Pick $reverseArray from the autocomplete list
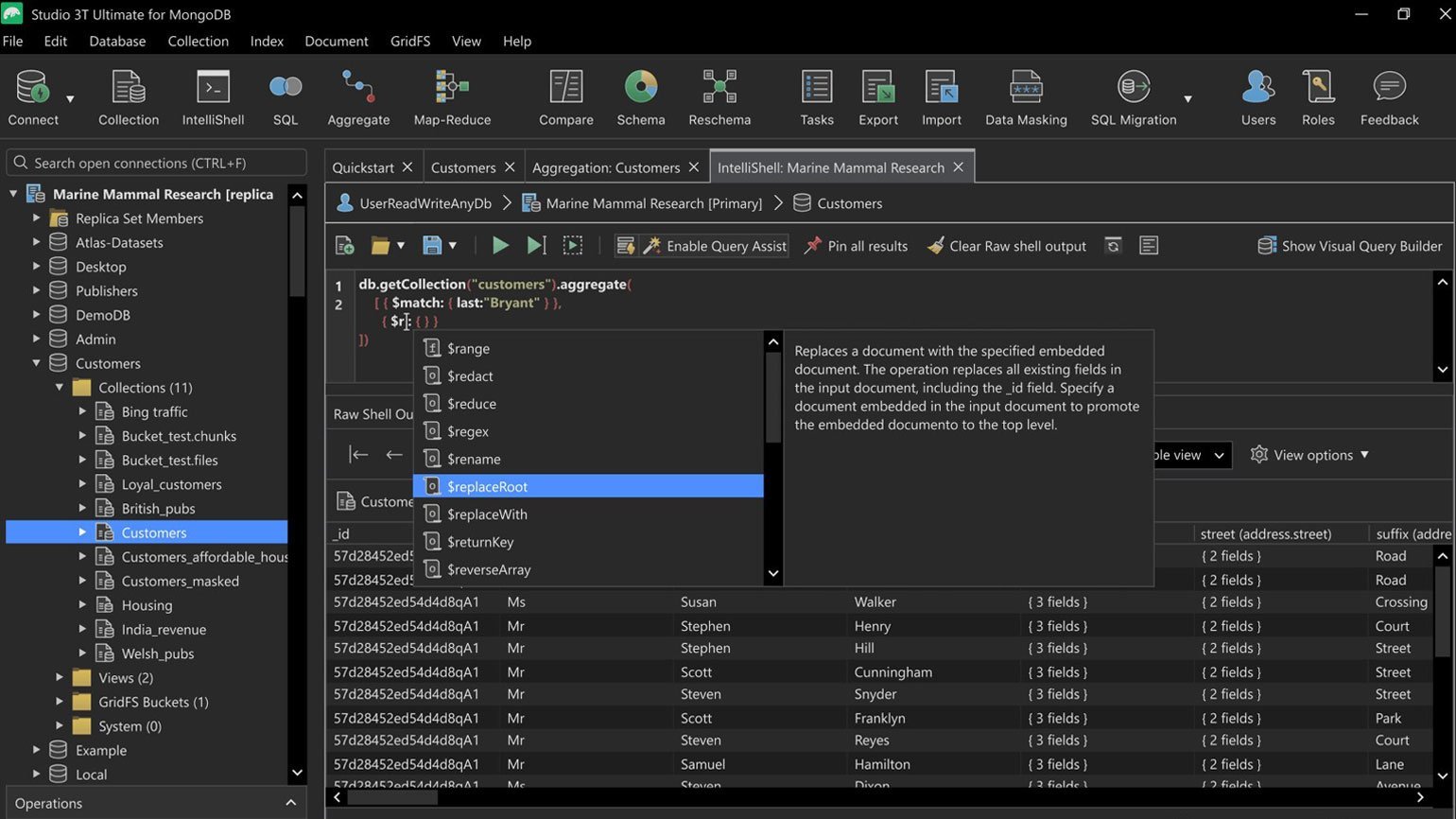This screenshot has height=819, width=1456. click(x=588, y=569)
